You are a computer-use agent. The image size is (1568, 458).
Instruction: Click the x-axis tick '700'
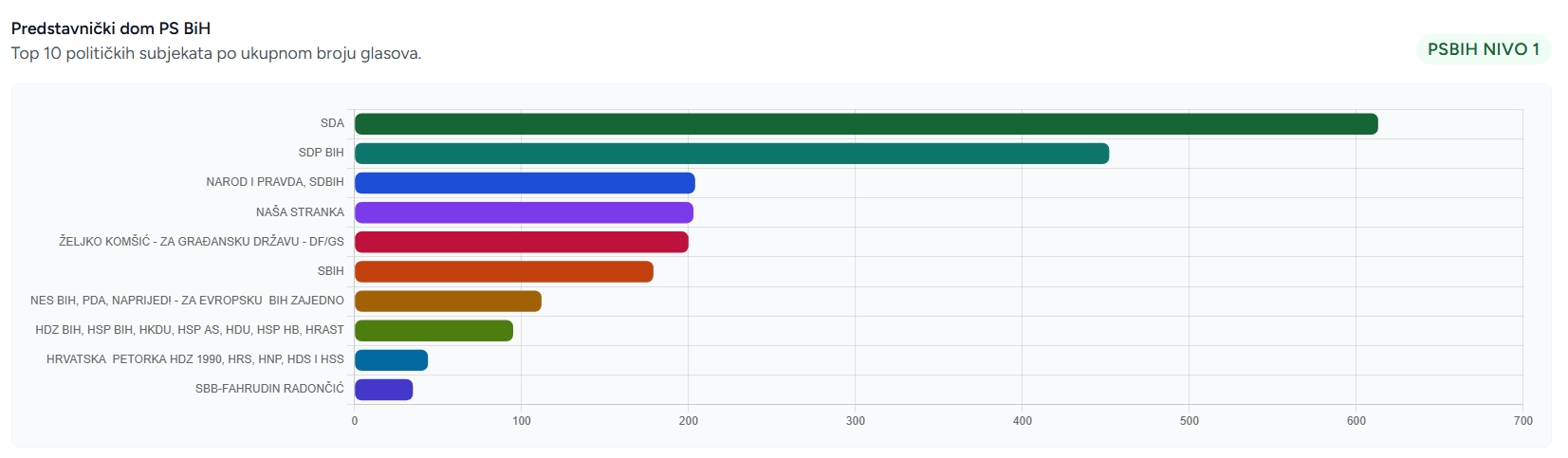(x=1523, y=421)
